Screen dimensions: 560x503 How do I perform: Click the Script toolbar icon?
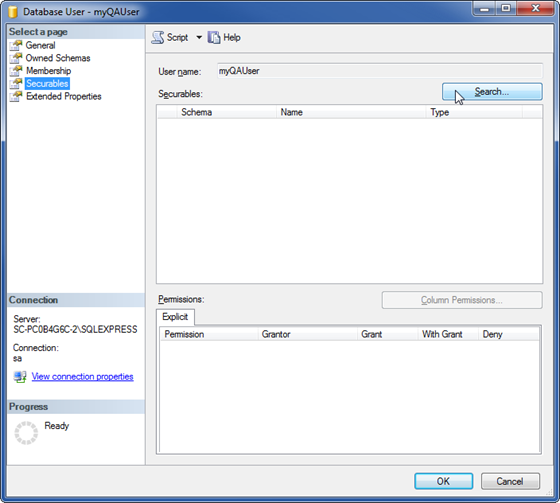click(x=158, y=38)
